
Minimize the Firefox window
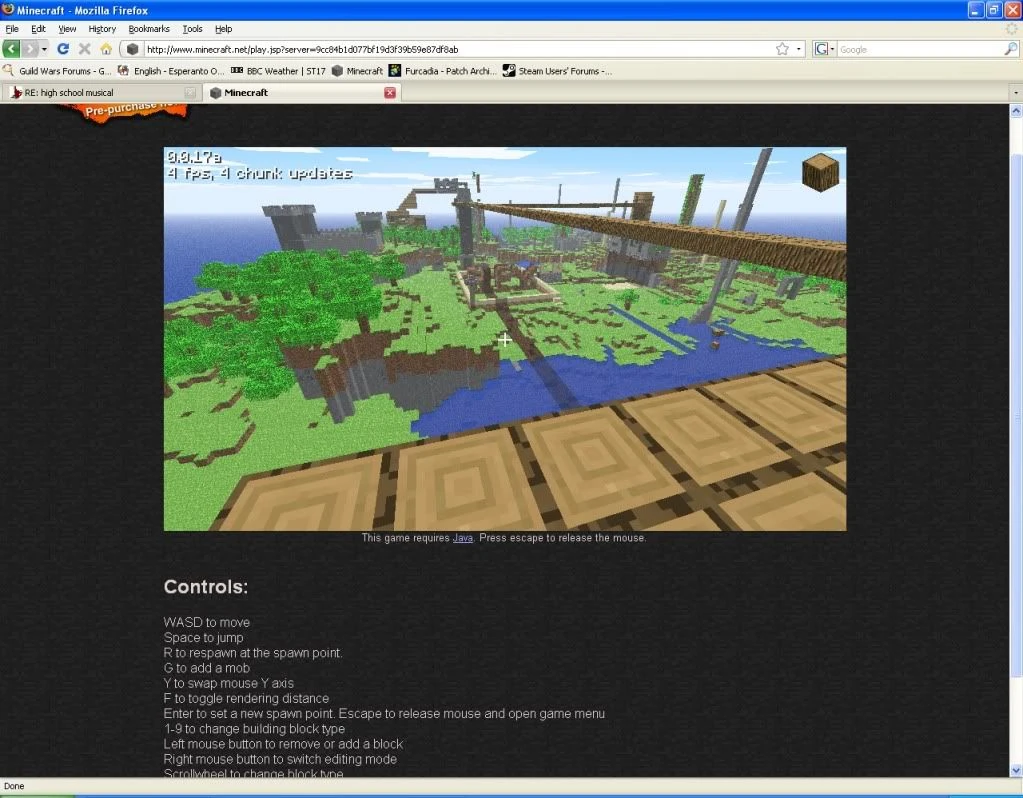click(x=975, y=10)
